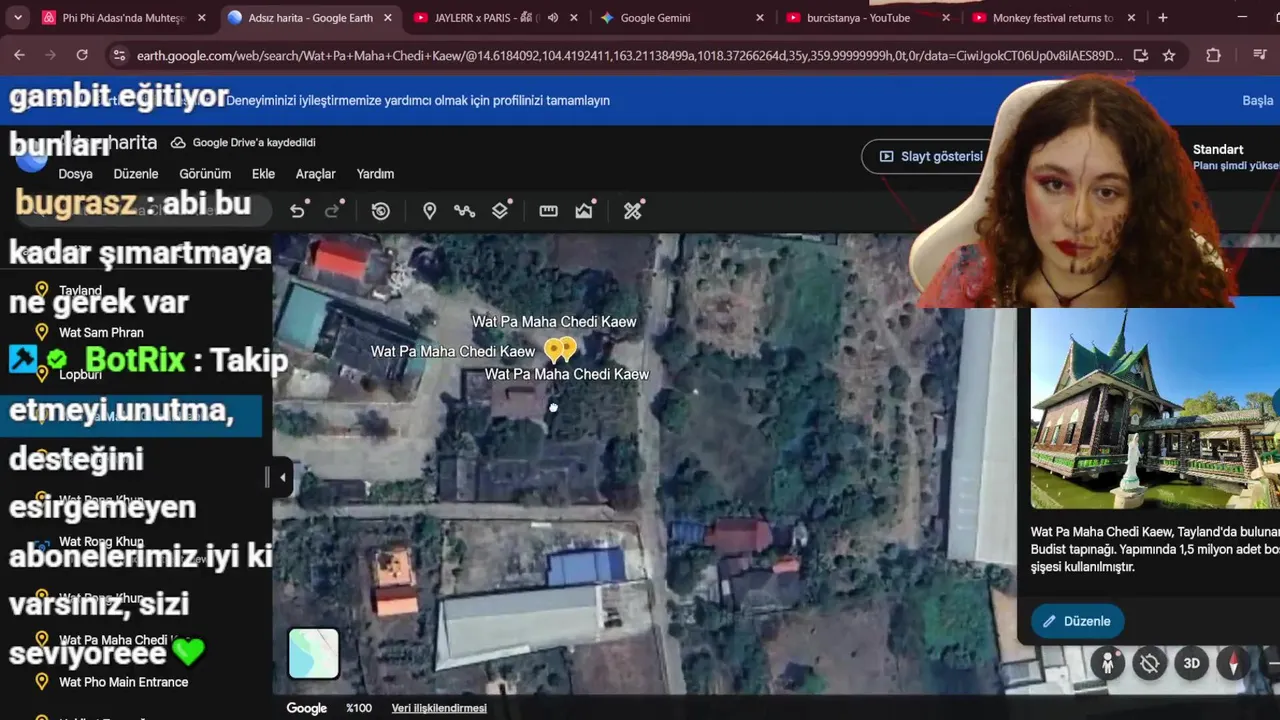The width and height of the screenshot is (1280, 720).
Task: Select the draw path or polygon tool
Action: [464, 210]
